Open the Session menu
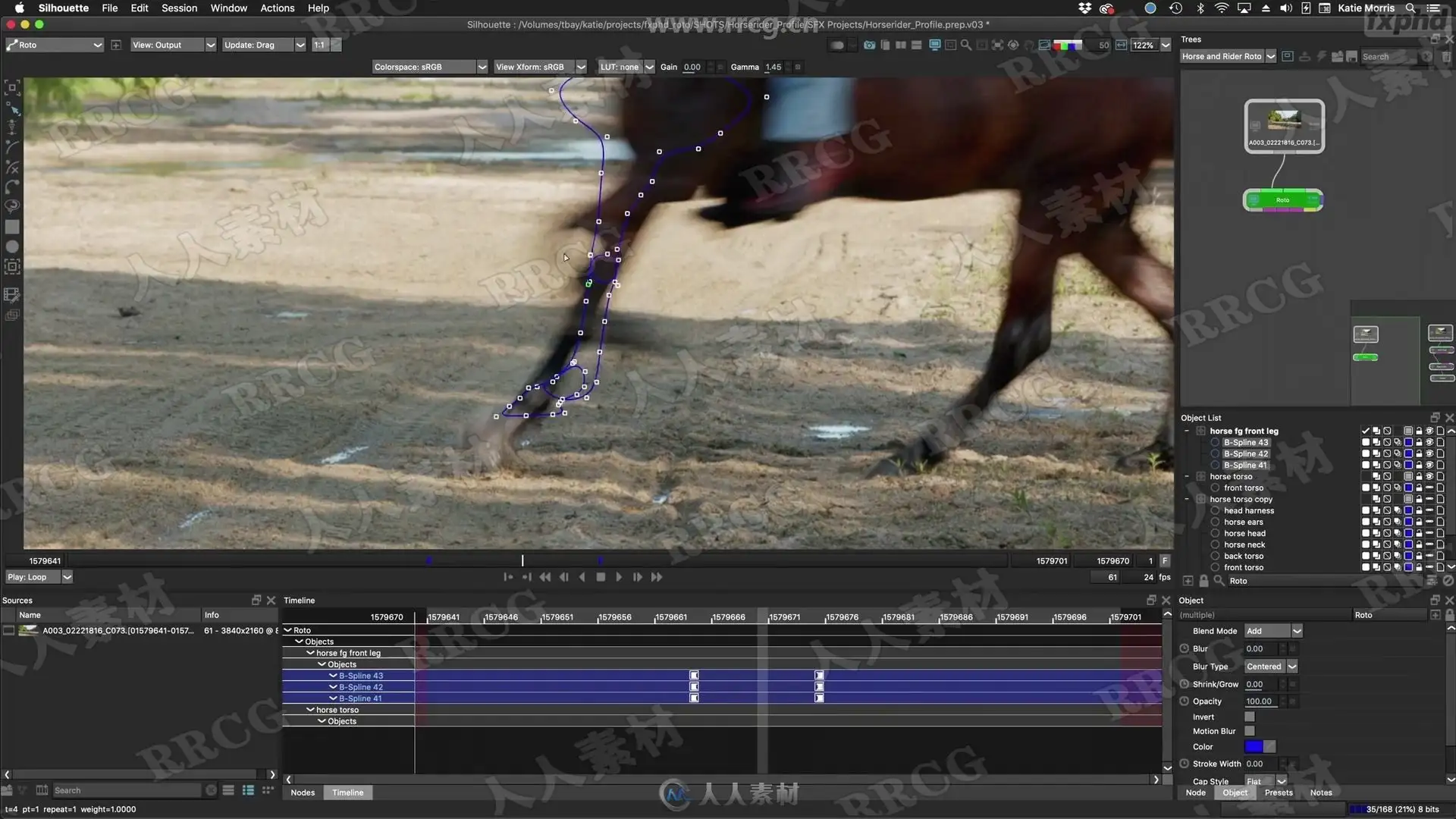Image resolution: width=1456 pixels, height=819 pixels. tap(179, 8)
